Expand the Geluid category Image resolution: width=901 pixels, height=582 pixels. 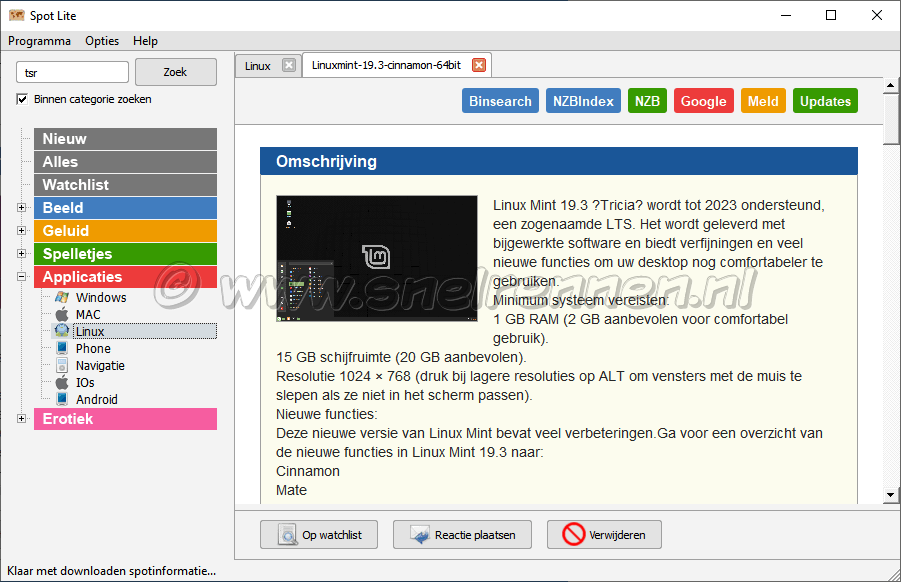(21, 230)
